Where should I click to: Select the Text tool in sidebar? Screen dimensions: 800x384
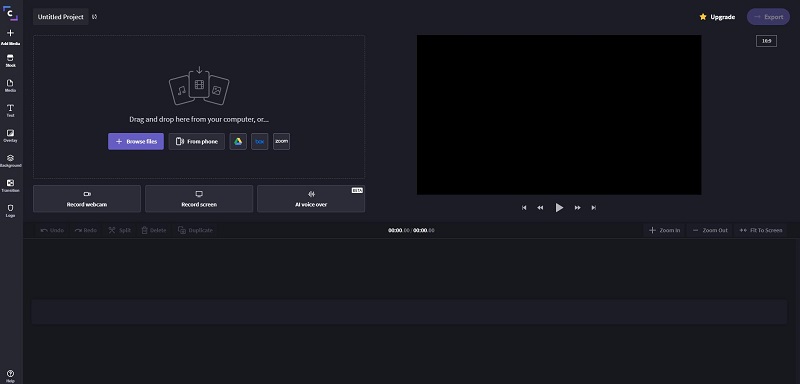(11, 111)
